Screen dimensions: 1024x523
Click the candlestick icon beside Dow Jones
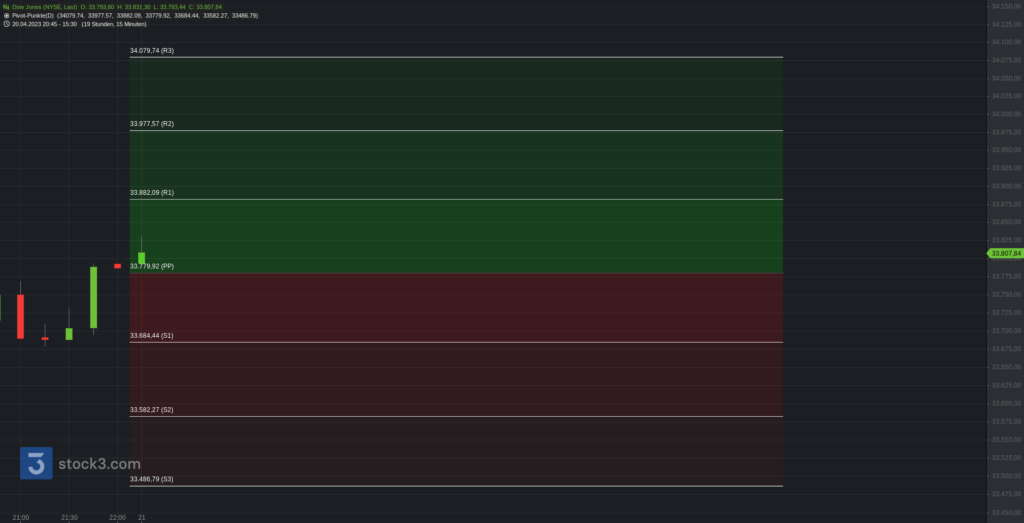click(6, 7)
